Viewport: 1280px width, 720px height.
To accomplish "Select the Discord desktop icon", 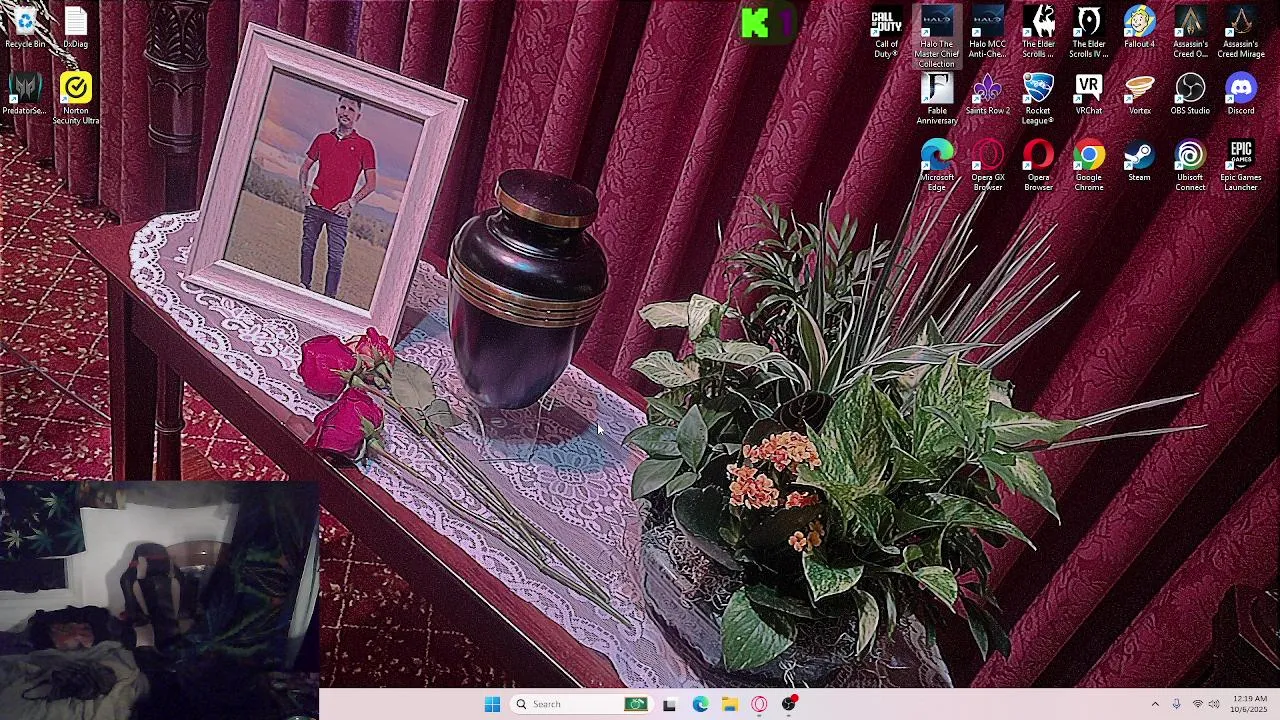I will [1241, 95].
